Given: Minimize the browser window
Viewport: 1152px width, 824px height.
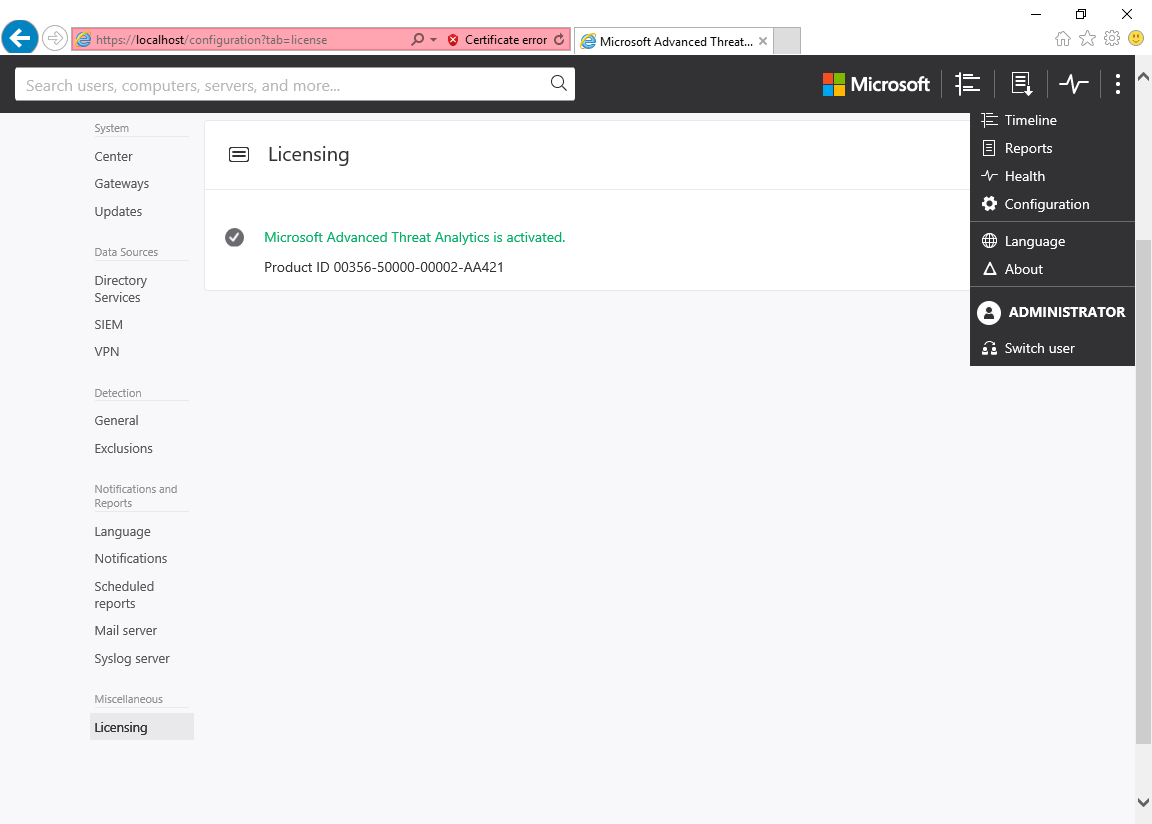Looking at the screenshot, I should tap(1036, 14).
